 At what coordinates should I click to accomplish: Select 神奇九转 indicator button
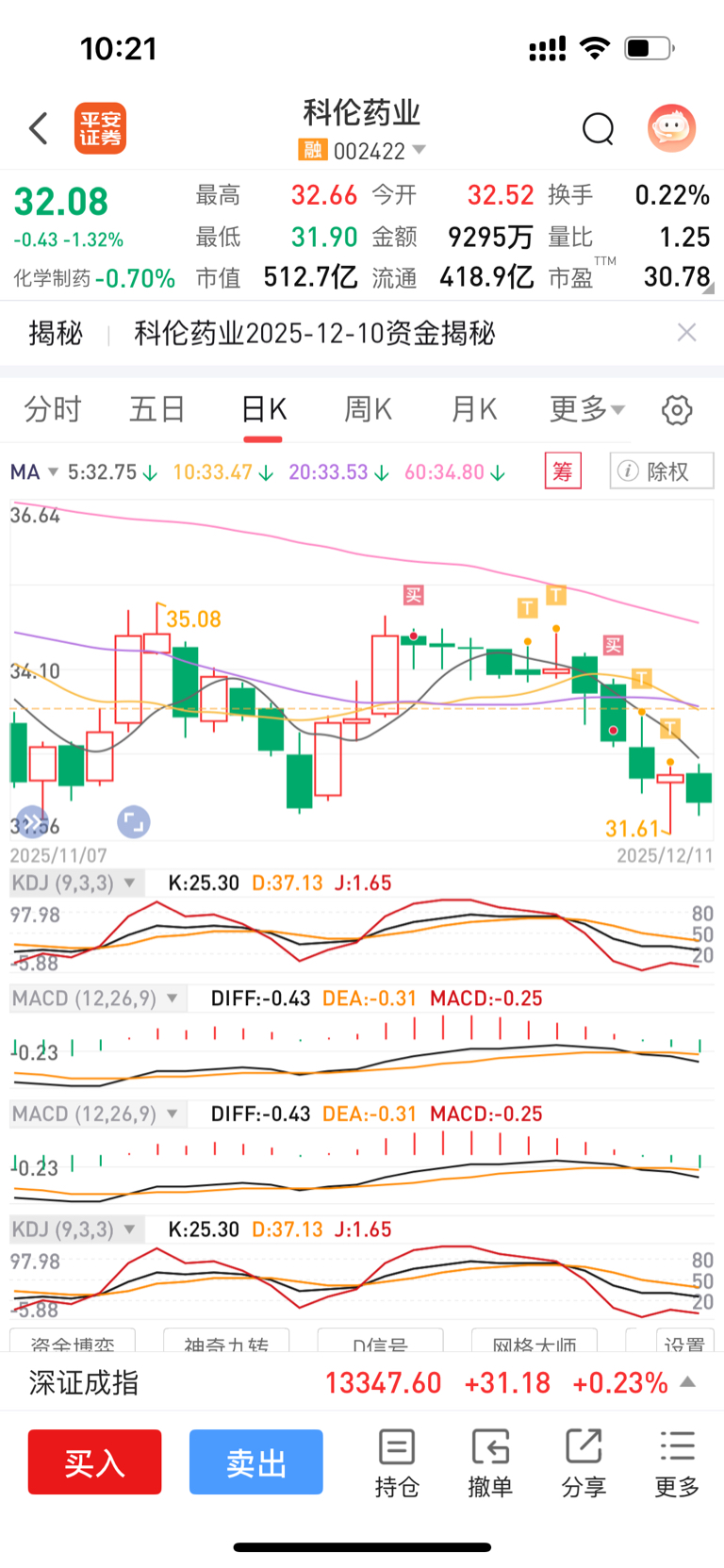(x=226, y=1342)
